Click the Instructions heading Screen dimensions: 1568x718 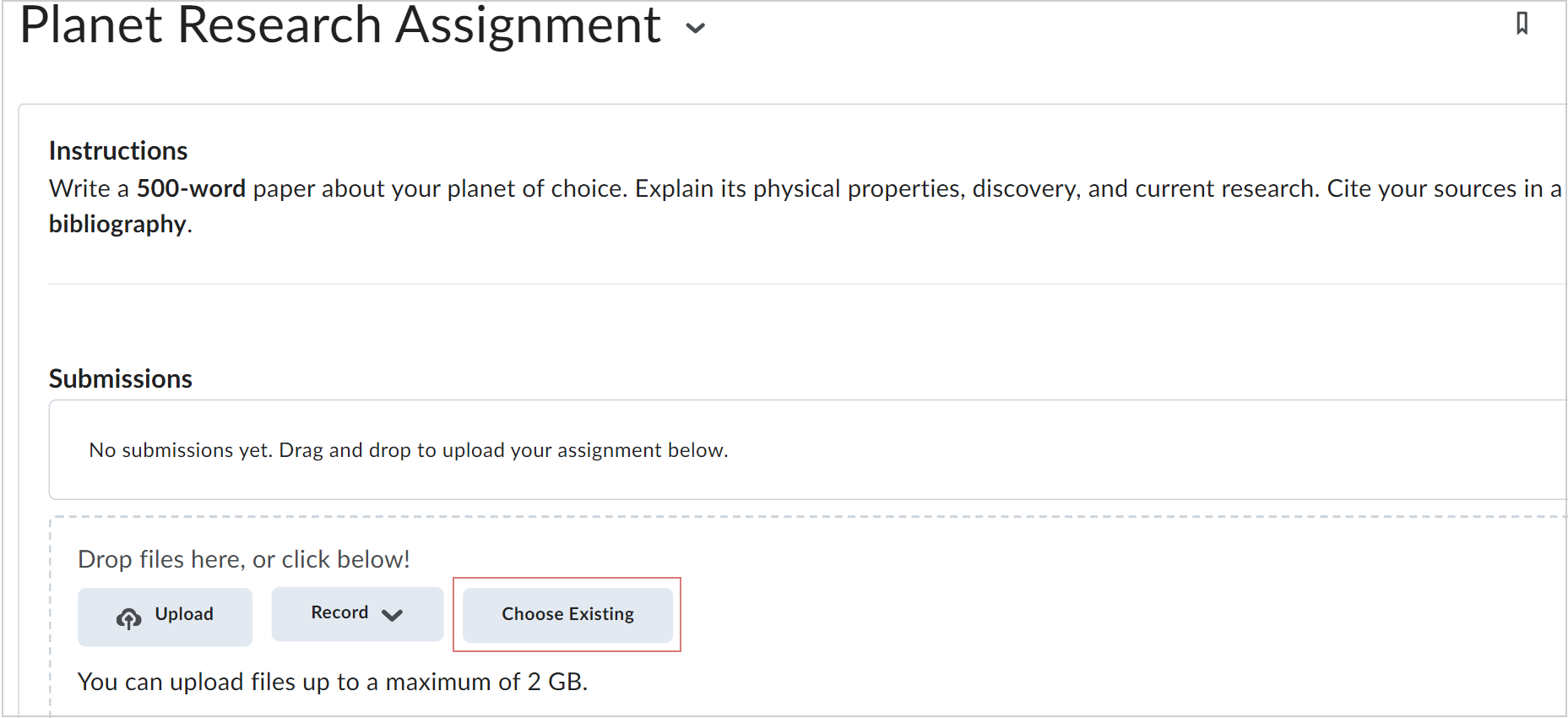tap(118, 150)
